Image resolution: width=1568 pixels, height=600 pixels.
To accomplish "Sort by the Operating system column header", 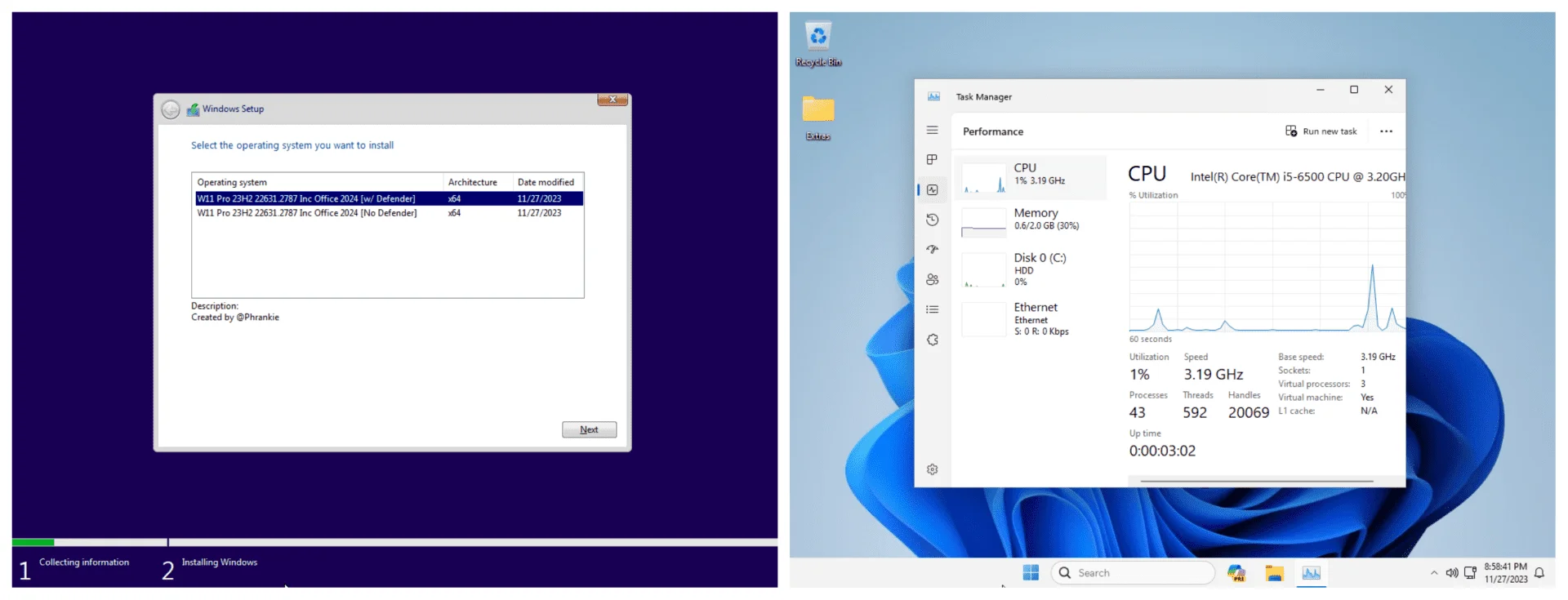I will click(318, 182).
